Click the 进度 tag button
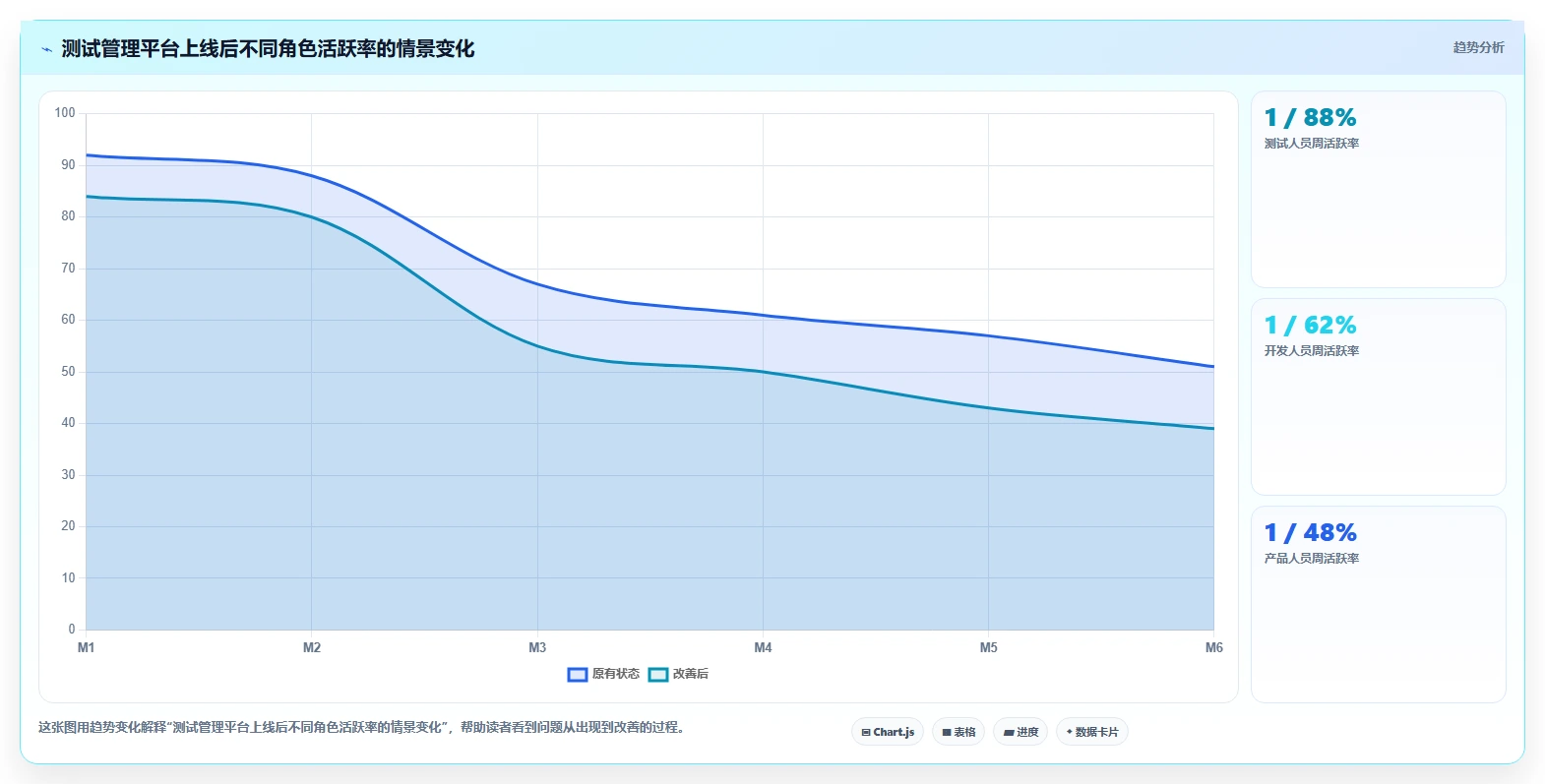This screenshot has width=1545, height=784. (x=1020, y=732)
